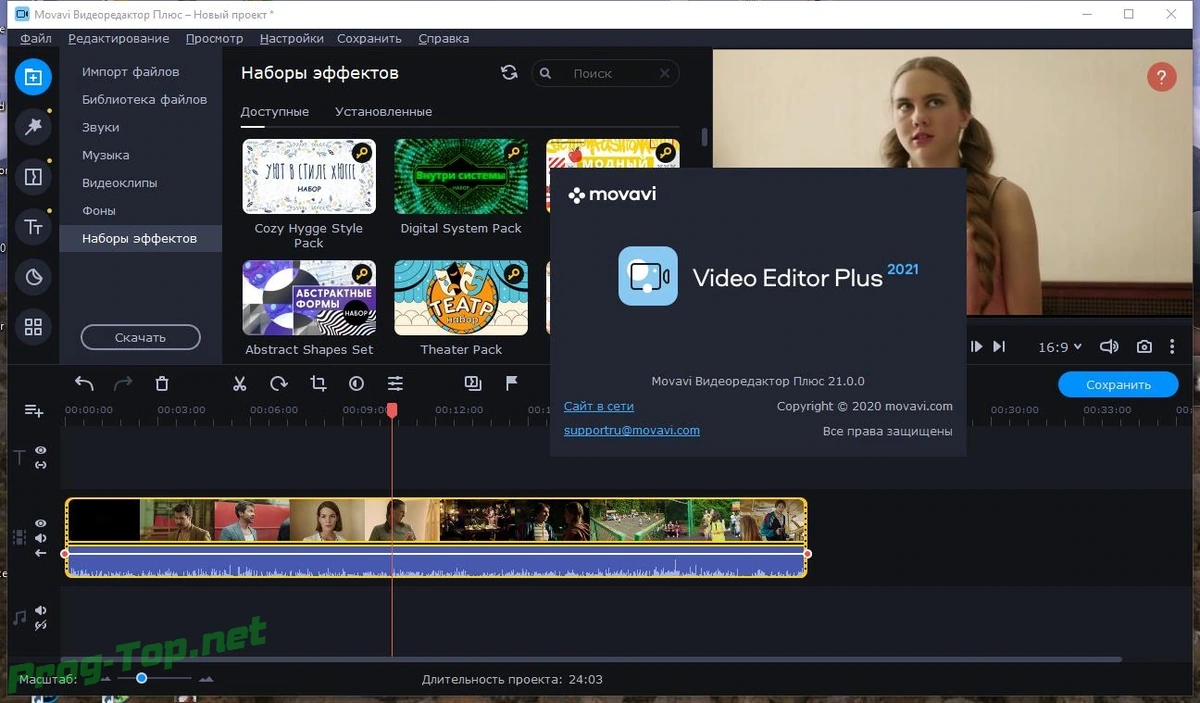Toggle title track link icon
This screenshot has height=703, width=1200.
click(x=41, y=465)
